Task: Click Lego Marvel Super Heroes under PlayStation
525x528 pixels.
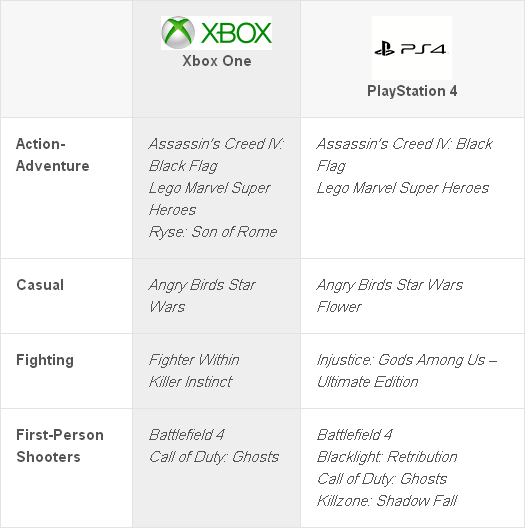Action: (403, 188)
